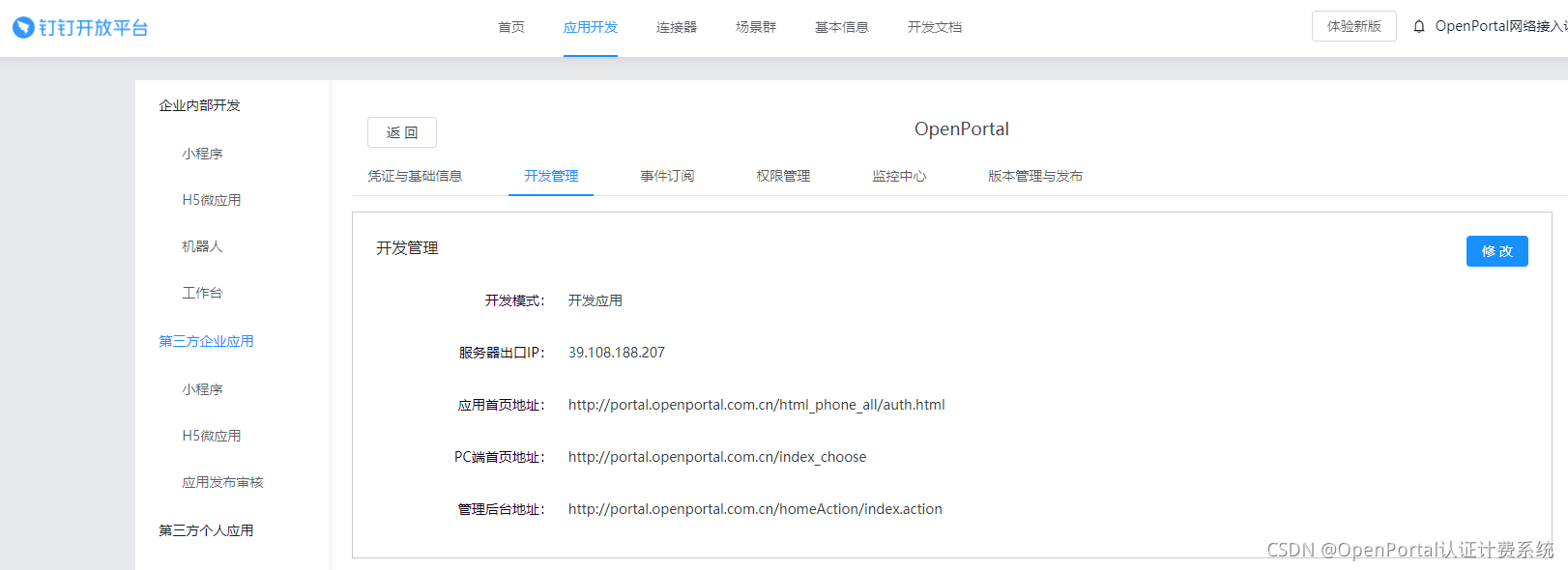Switch to the 监控中心 tab
Image resolution: width=1568 pixels, height=570 pixels.
899,176
